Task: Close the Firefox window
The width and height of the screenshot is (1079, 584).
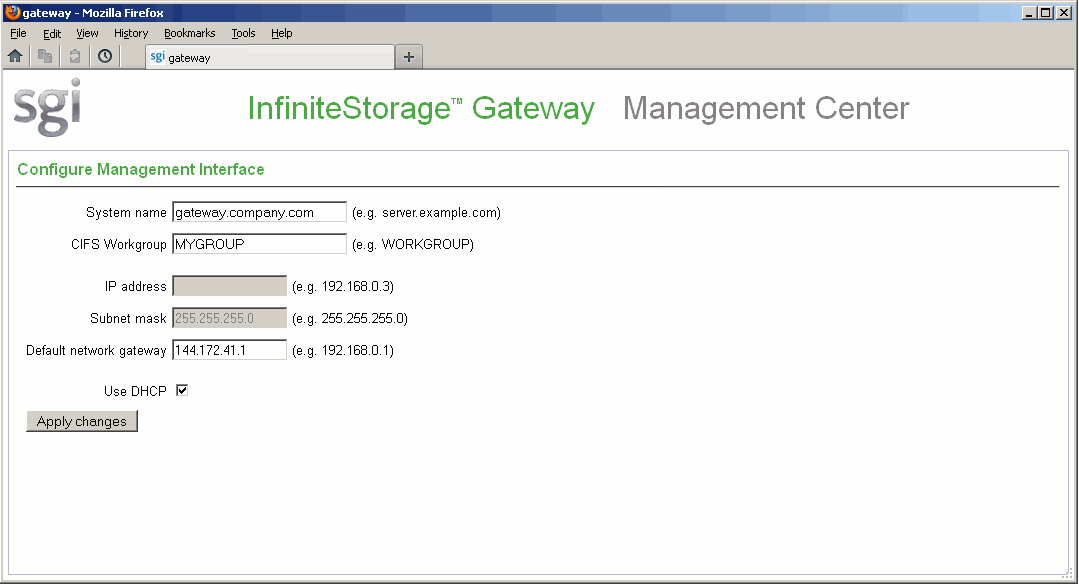Action: (x=1064, y=12)
